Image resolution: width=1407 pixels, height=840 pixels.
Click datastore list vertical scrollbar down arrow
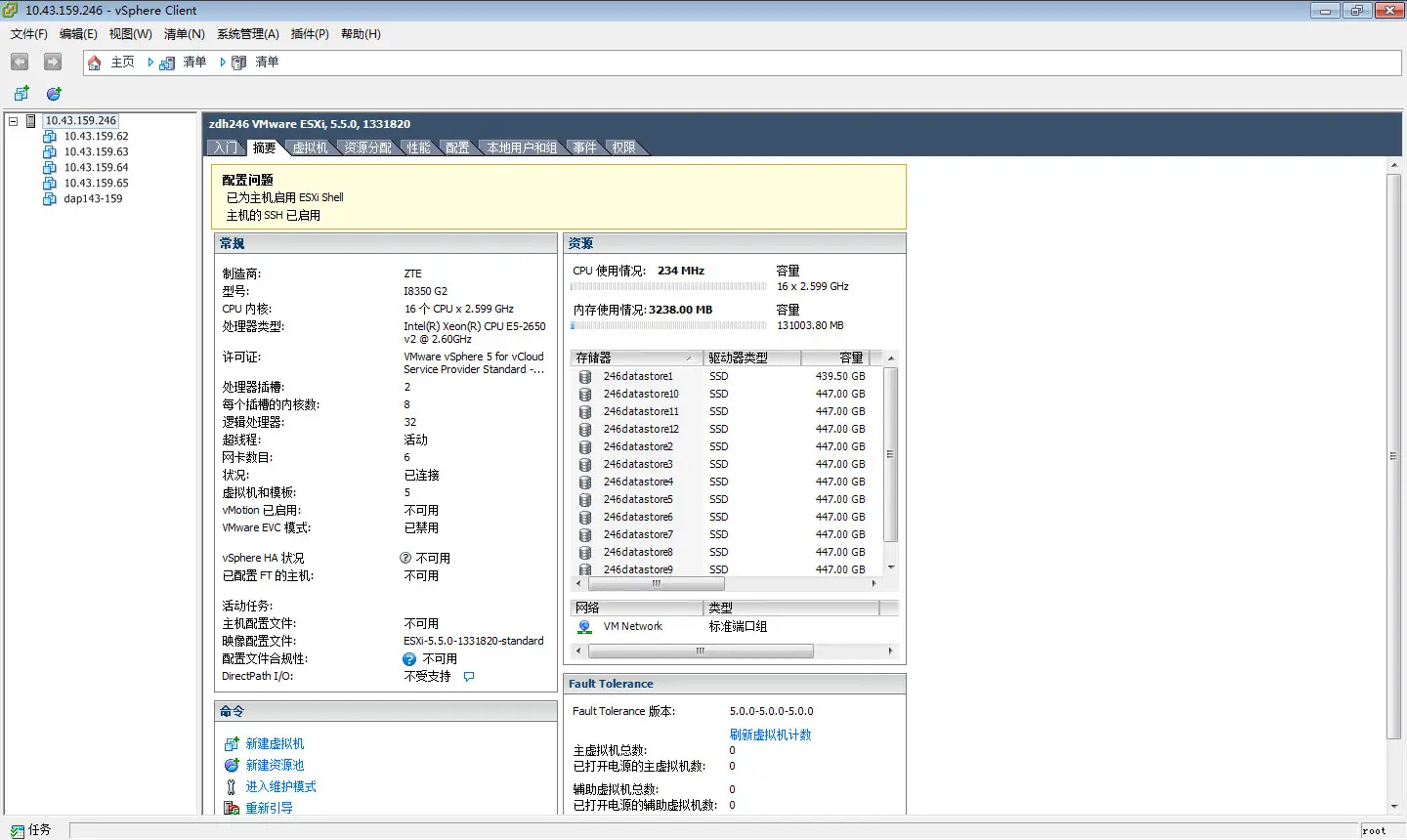click(890, 567)
